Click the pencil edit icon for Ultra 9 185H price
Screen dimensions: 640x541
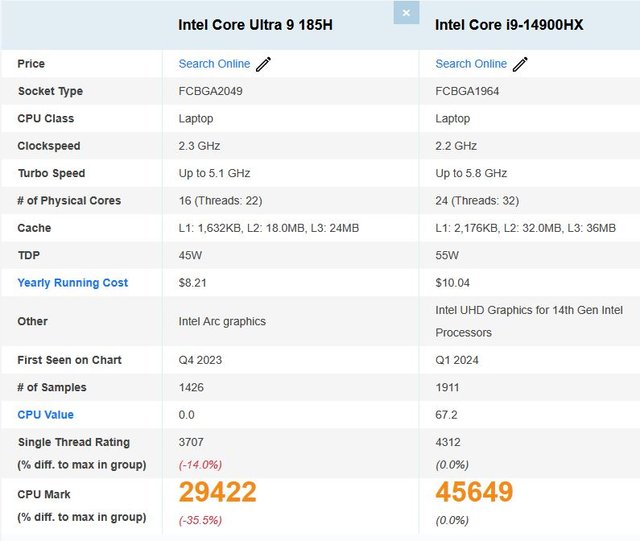263,64
